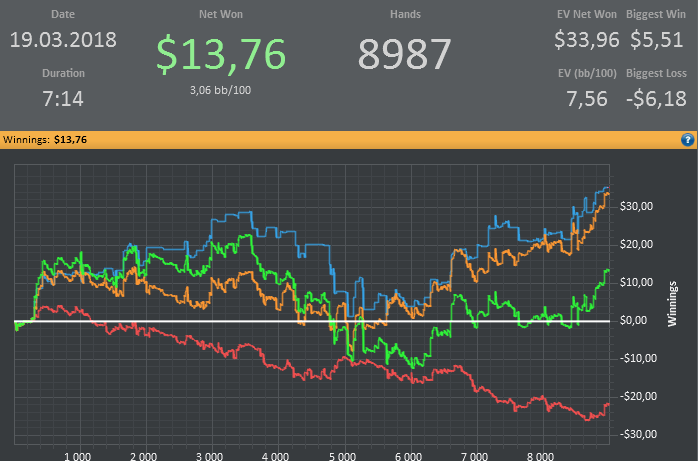Click the Biggest Win $5,51 value
Screen dimensions: 698x461
click(656, 40)
